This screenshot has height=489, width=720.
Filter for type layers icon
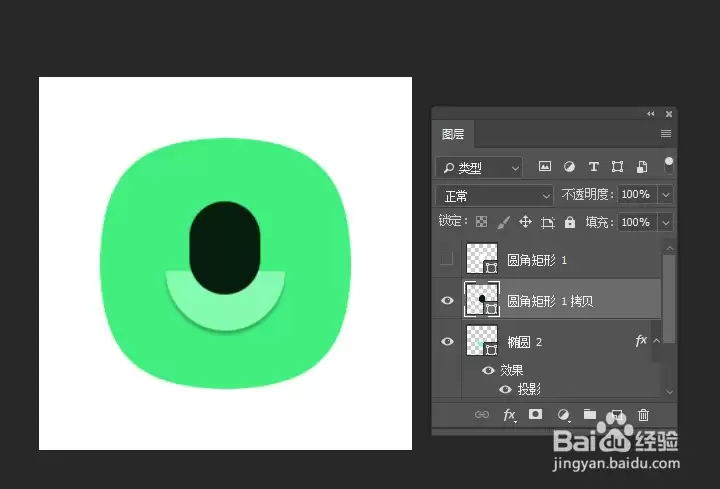[594, 166]
